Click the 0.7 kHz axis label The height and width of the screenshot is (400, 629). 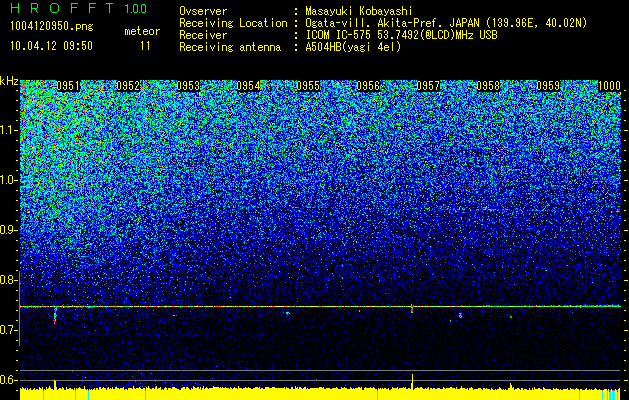(9, 330)
